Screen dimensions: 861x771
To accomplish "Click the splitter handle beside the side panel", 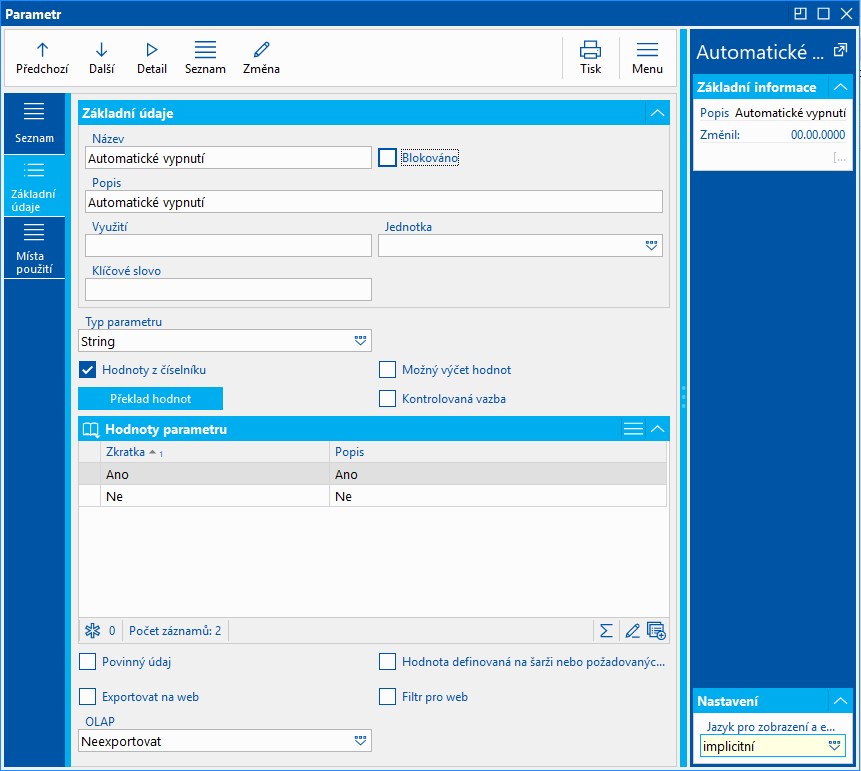I will pyautogui.click(x=684, y=396).
